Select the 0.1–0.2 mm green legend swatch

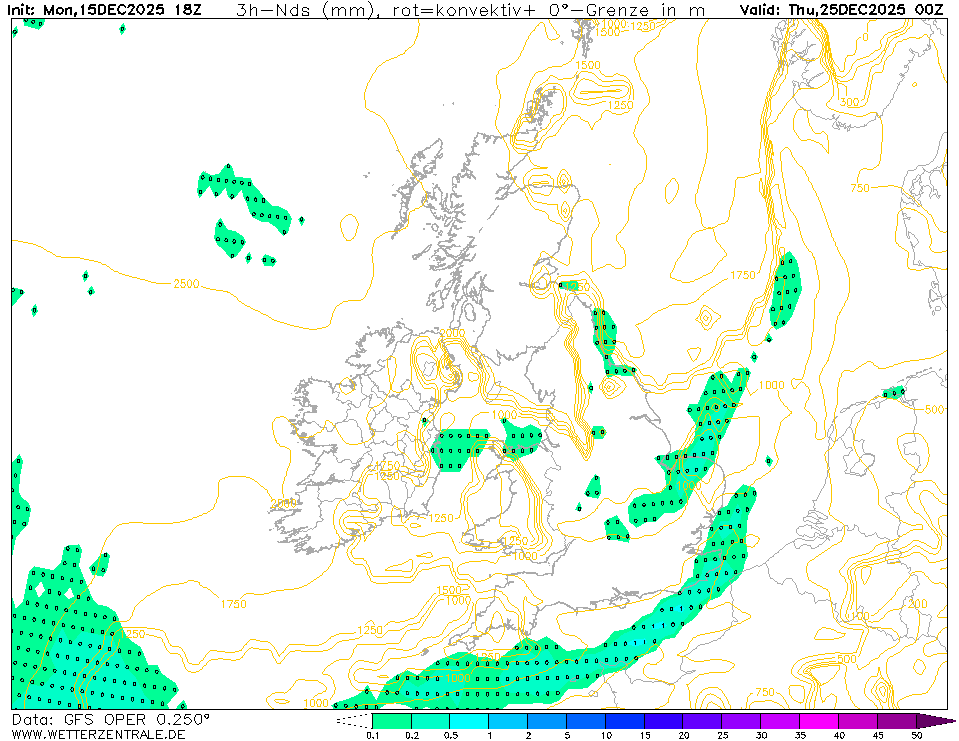pos(391,720)
